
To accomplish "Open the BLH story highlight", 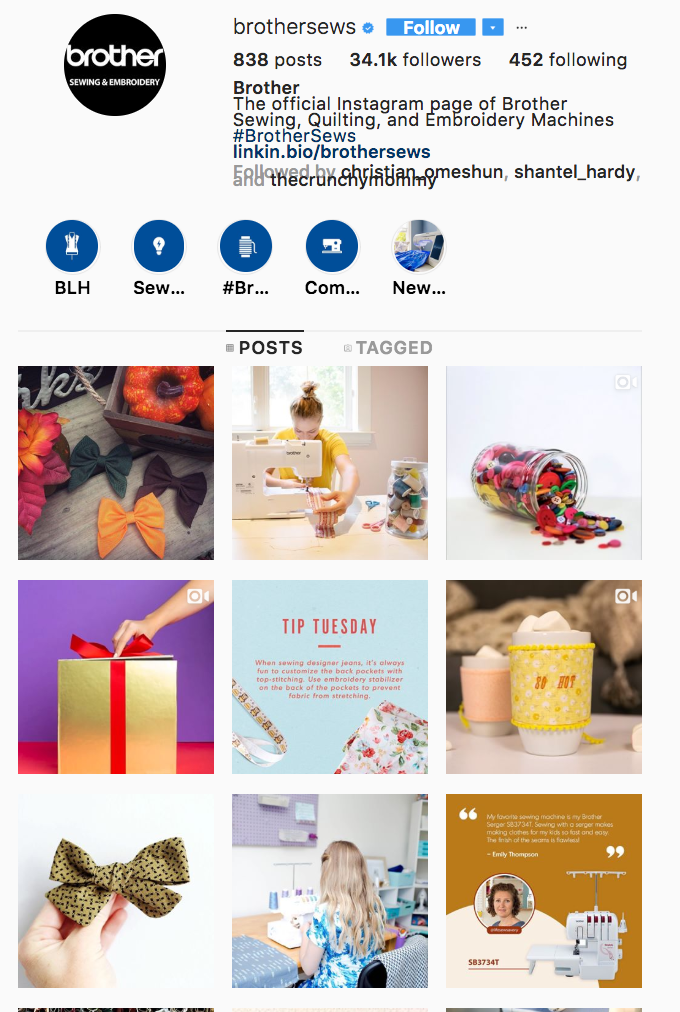I will click(x=72, y=246).
